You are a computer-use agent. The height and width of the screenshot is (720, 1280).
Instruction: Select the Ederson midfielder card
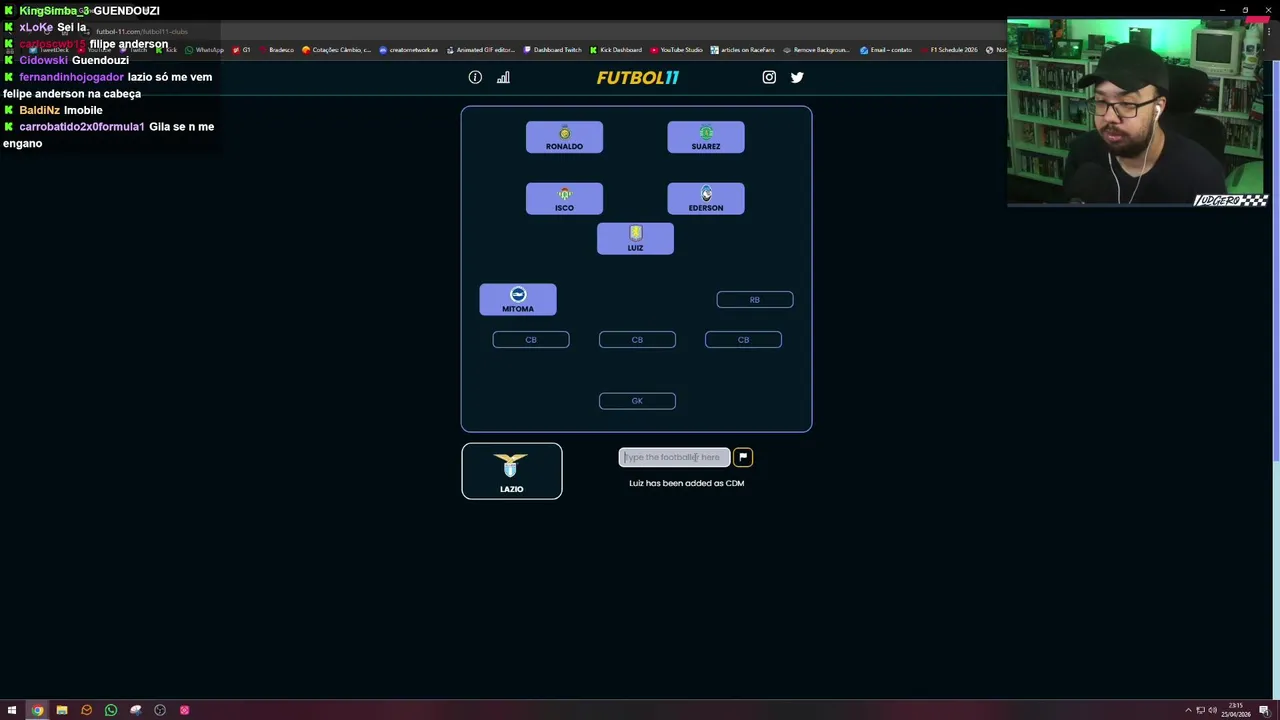pyautogui.click(x=706, y=198)
